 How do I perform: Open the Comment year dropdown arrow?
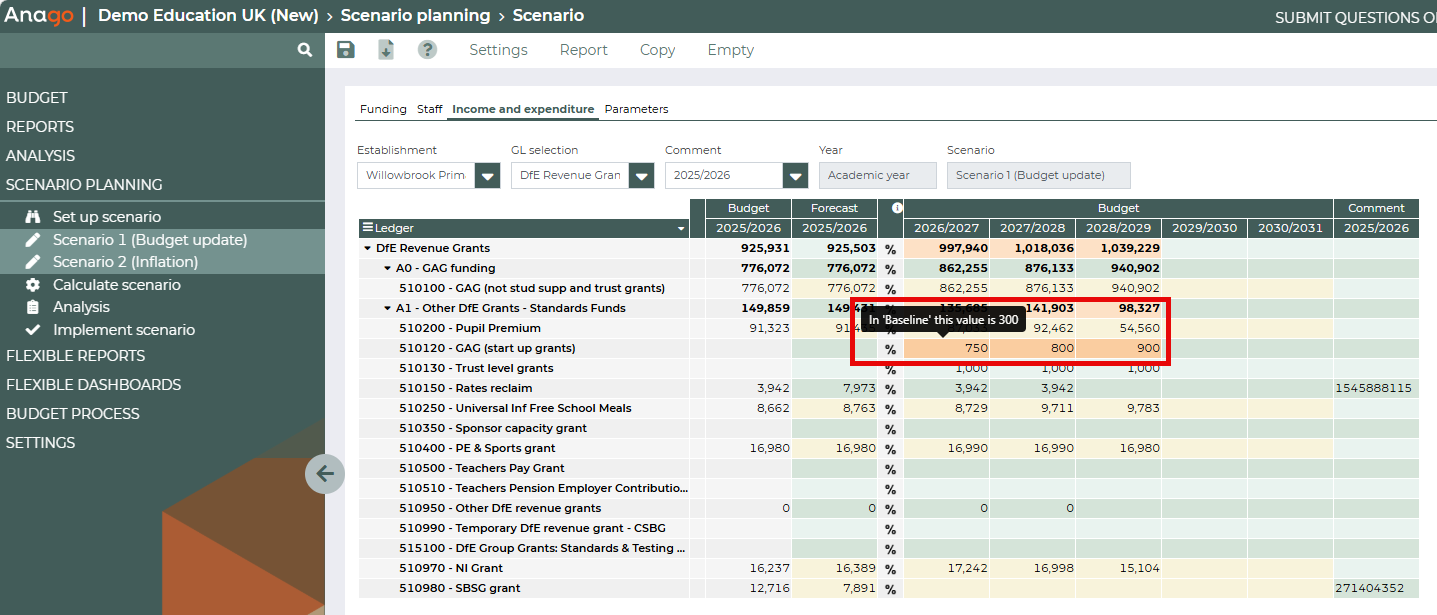tap(795, 176)
